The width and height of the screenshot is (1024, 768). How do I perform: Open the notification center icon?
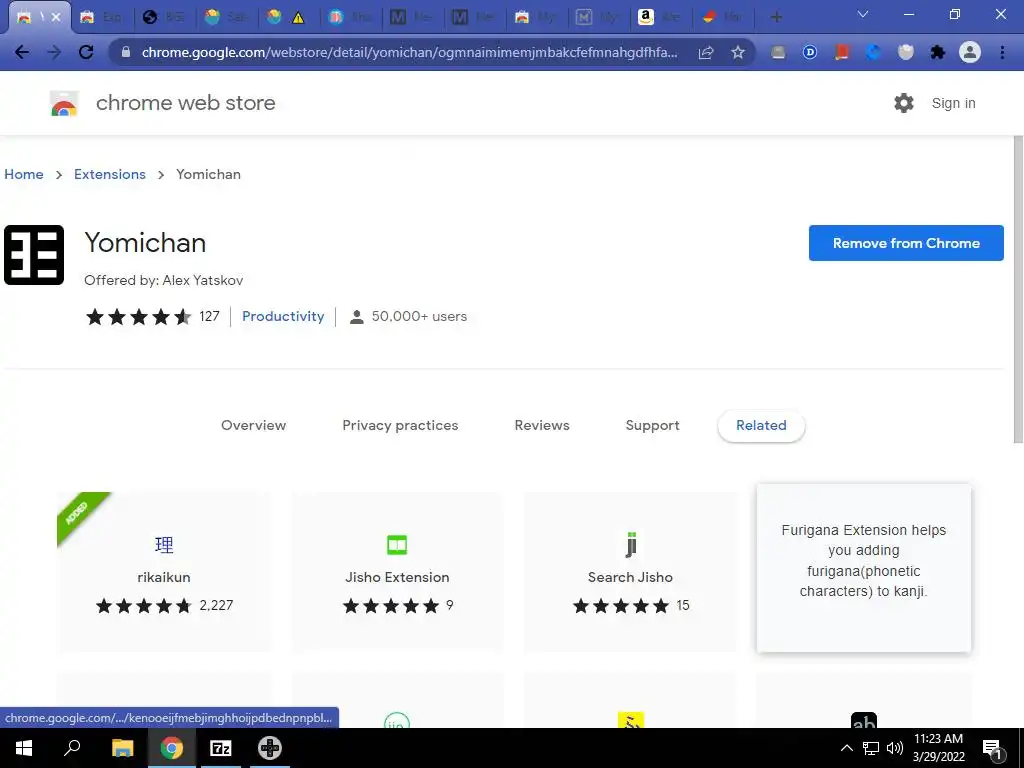click(x=992, y=749)
